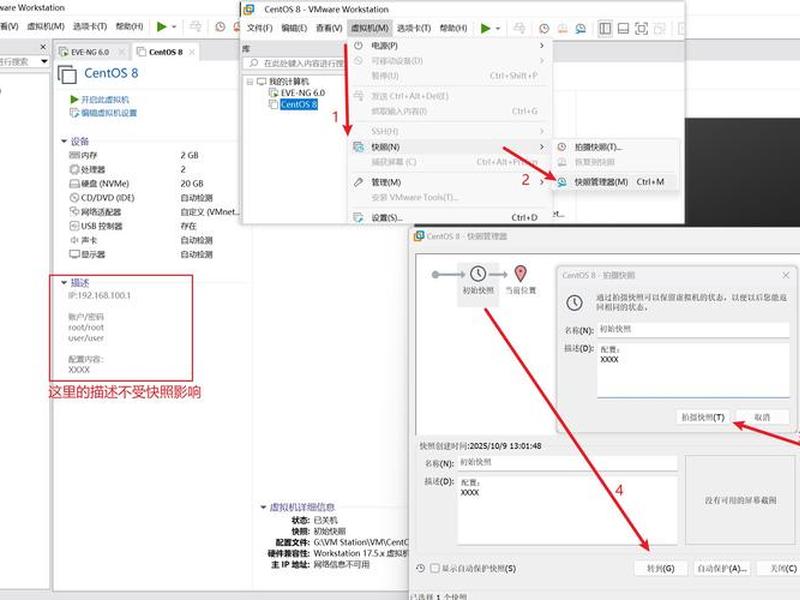Click 虚拟机(M) menu in CentOS 8 window

(x=369, y=28)
